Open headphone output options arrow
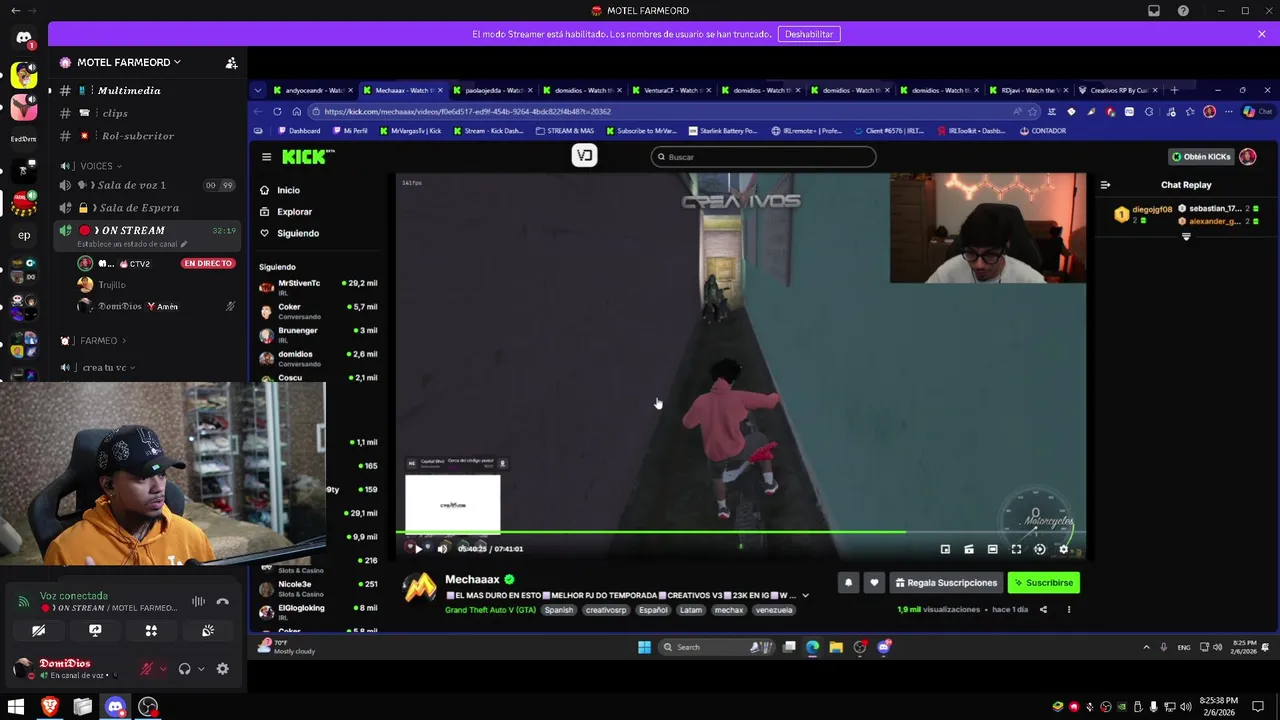 [x=201, y=669]
